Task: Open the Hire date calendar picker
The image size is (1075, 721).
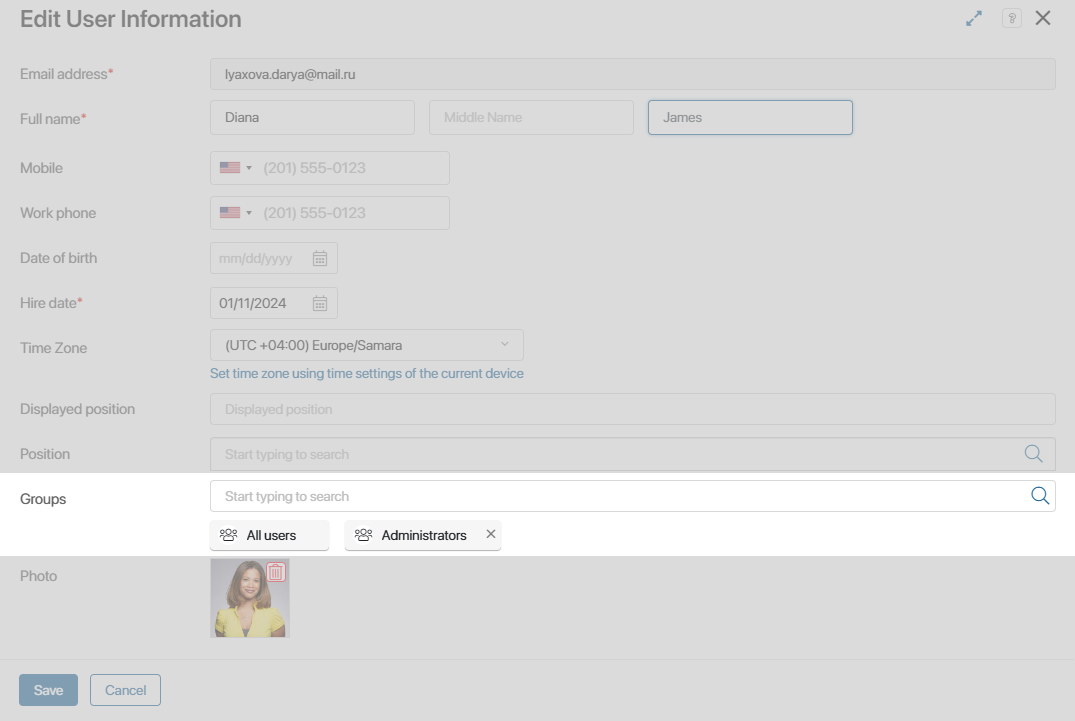Action: tap(319, 304)
